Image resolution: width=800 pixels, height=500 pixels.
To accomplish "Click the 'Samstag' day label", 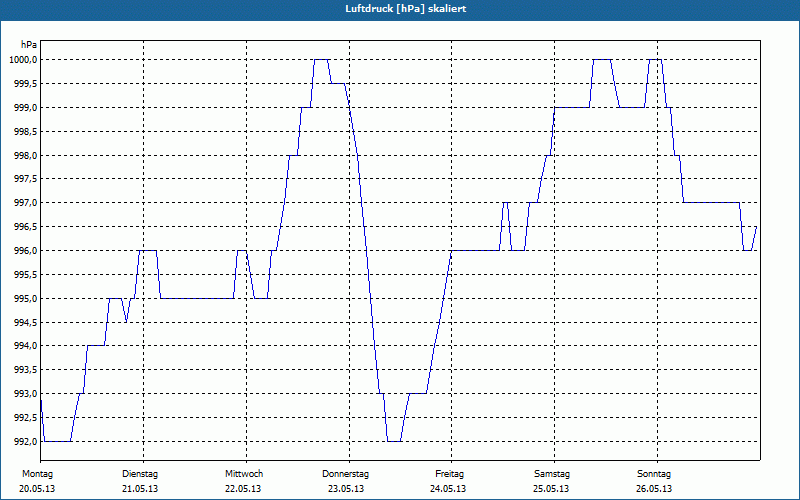I will 552,474.
